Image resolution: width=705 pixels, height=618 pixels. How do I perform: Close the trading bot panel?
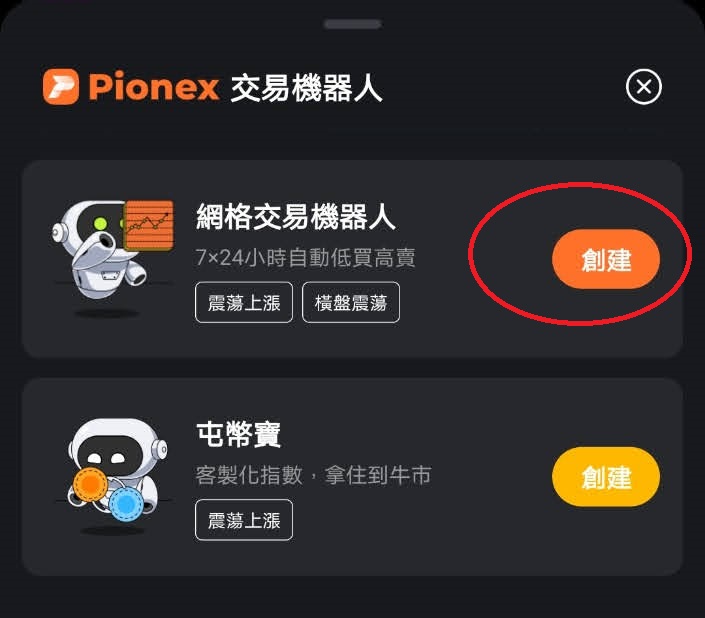643,87
